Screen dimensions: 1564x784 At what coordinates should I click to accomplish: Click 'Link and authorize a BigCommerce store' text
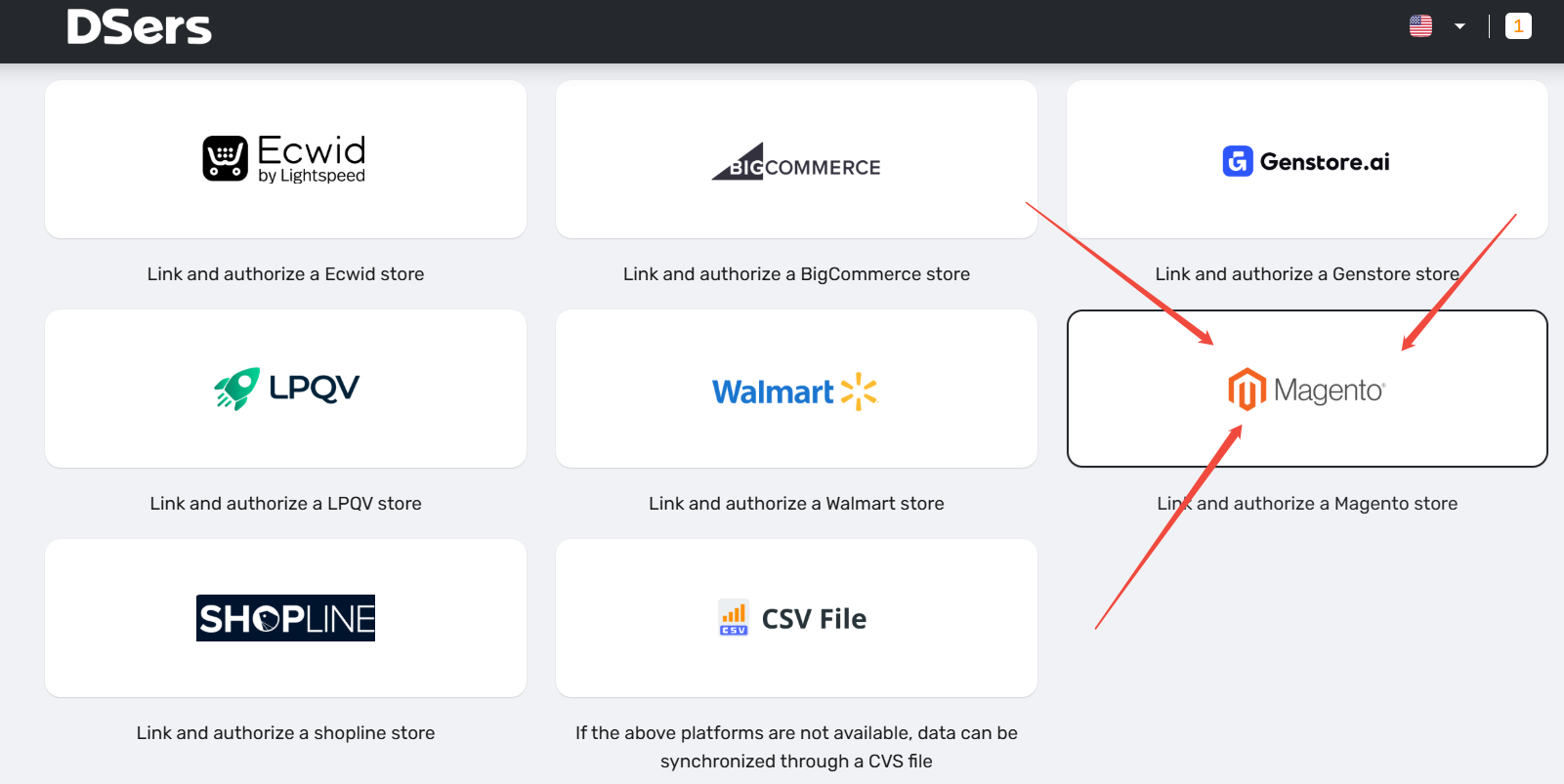point(796,274)
